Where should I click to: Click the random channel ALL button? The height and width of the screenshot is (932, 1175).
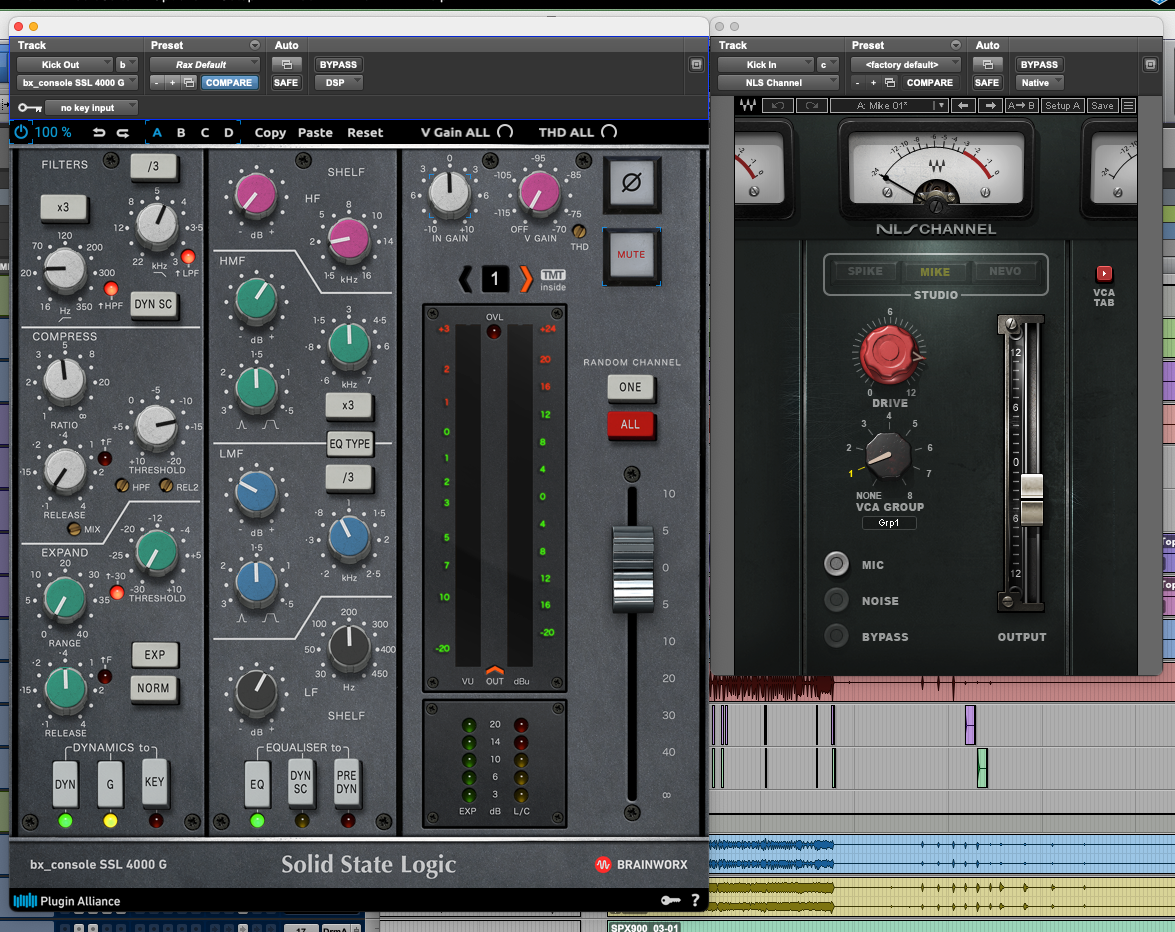[x=630, y=425]
